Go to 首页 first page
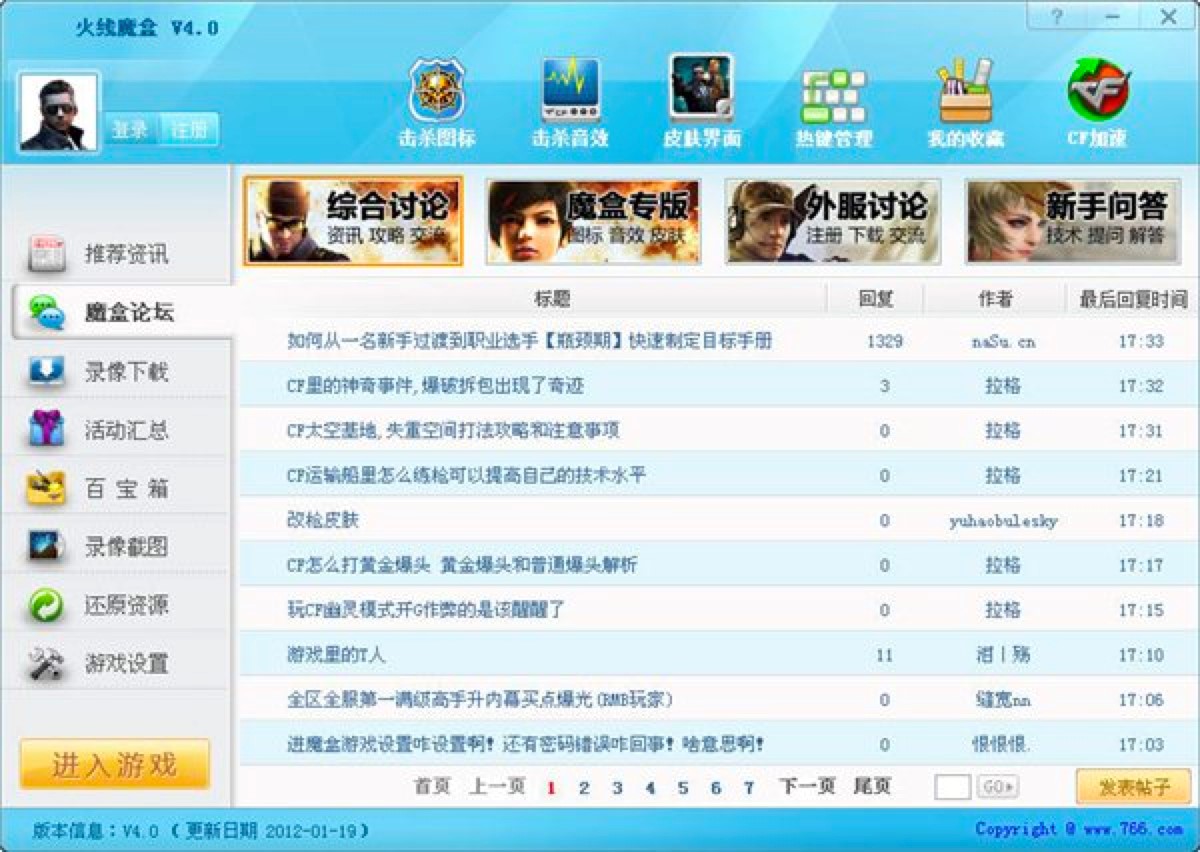 (x=433, y=787)
